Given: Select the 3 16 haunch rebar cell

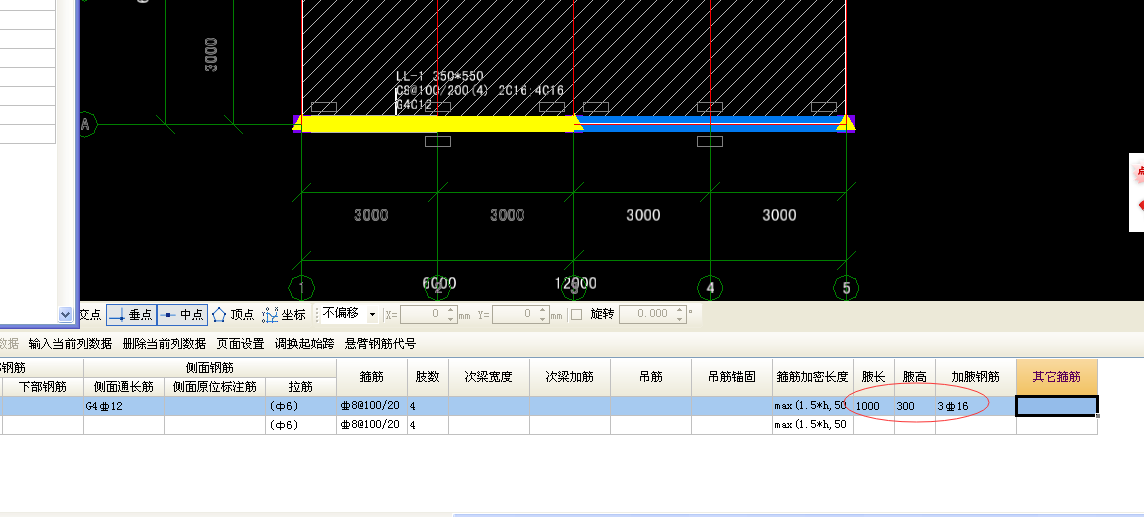Looking at the screenshot, I should tap(975, 406).
